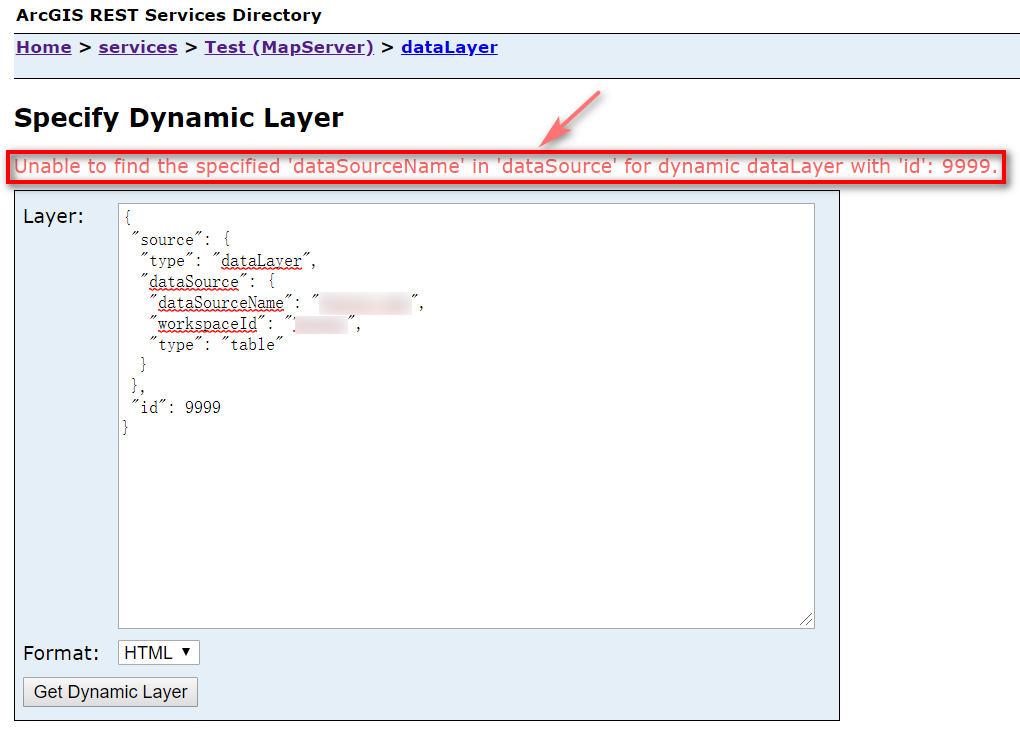
Task: Click the red dataSourceName error message
Action: [505, 167]
